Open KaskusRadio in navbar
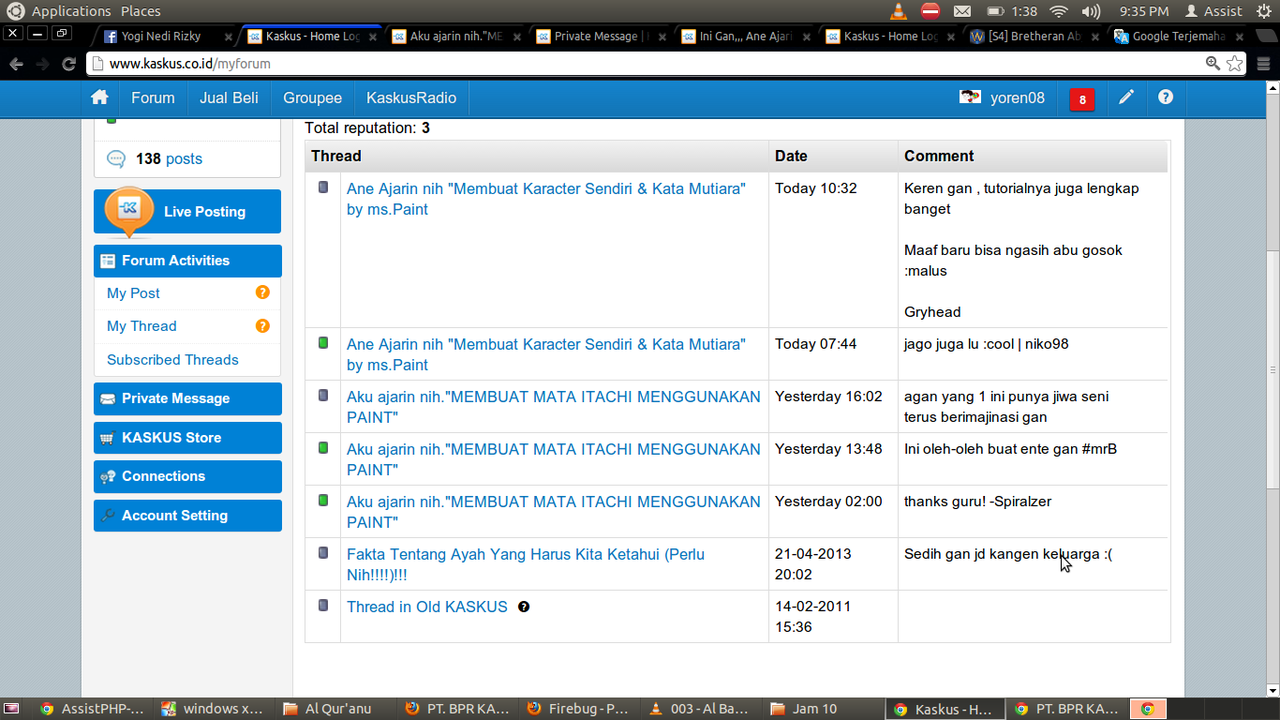Screen dimensions: 1280x720 pos(411,98)
